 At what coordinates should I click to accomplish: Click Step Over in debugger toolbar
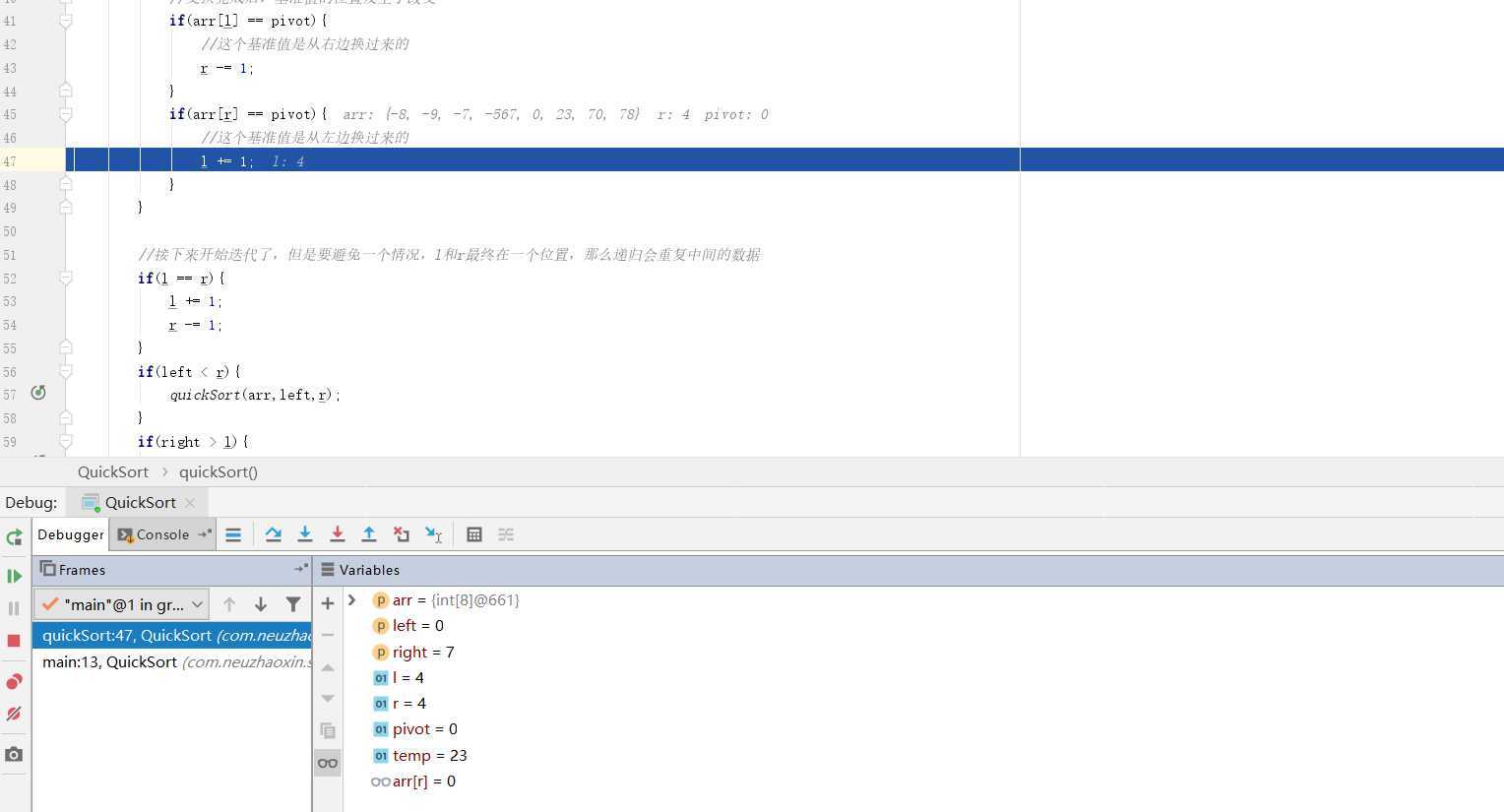[x=274, y=534]
